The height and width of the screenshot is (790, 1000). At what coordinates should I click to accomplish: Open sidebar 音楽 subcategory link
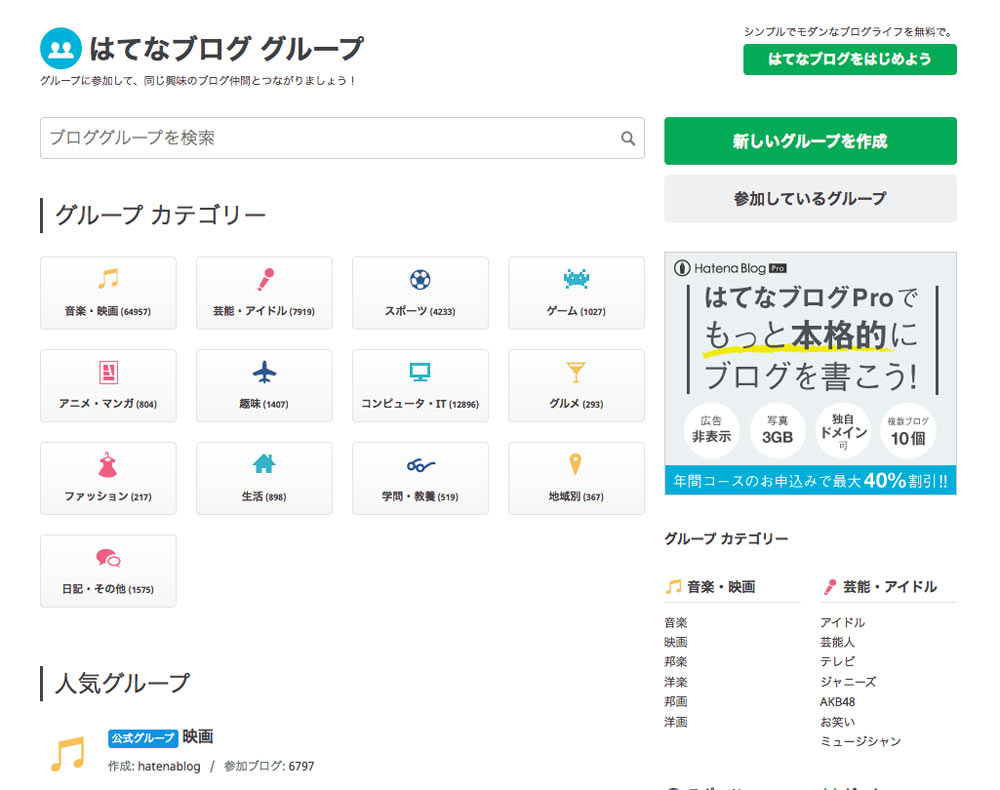tap(675, 622)
